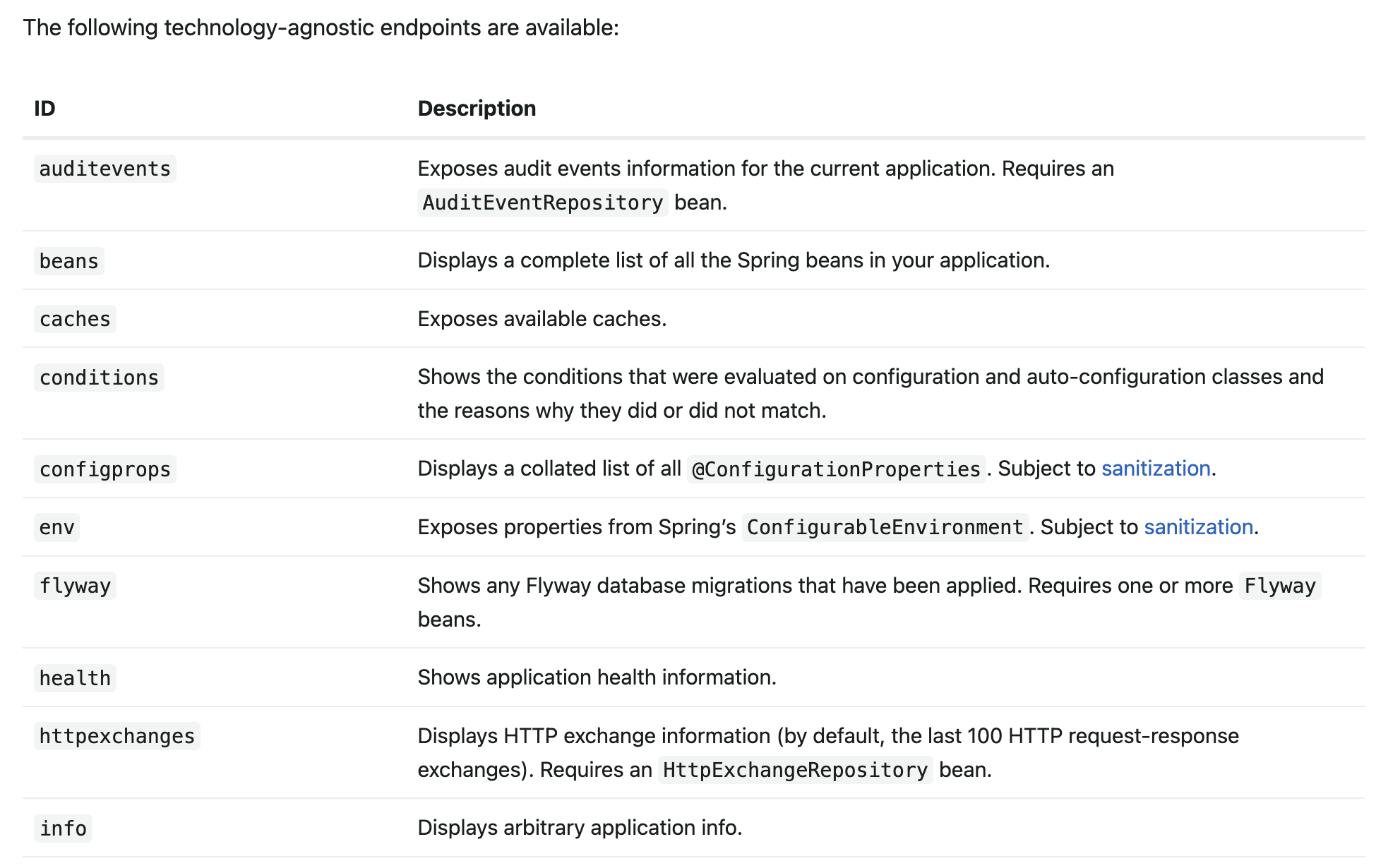Select the env endpoint ID

pyautogui.click(x=56, y=527)
